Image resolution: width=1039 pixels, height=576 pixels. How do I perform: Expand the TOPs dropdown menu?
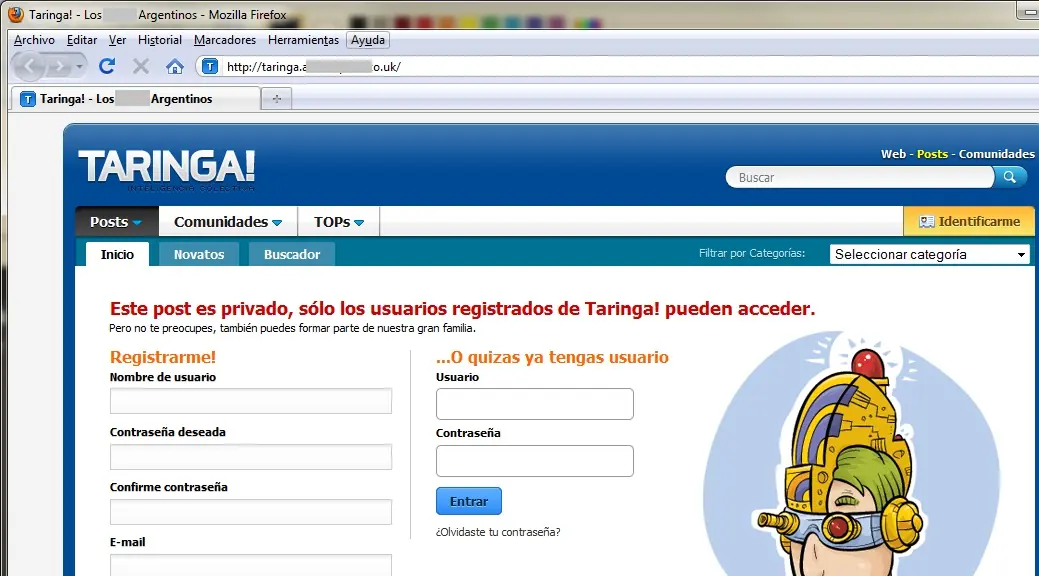click(x=339, y=221)
